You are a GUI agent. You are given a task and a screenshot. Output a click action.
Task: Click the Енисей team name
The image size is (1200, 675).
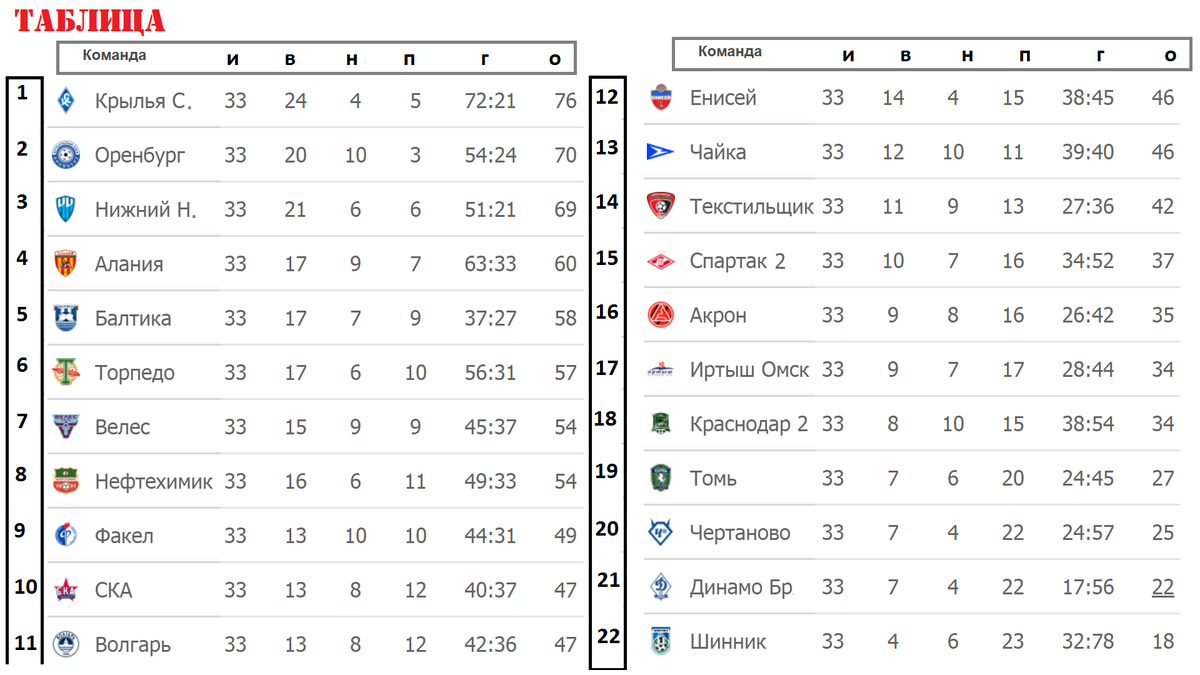click(x=723, y=98)
